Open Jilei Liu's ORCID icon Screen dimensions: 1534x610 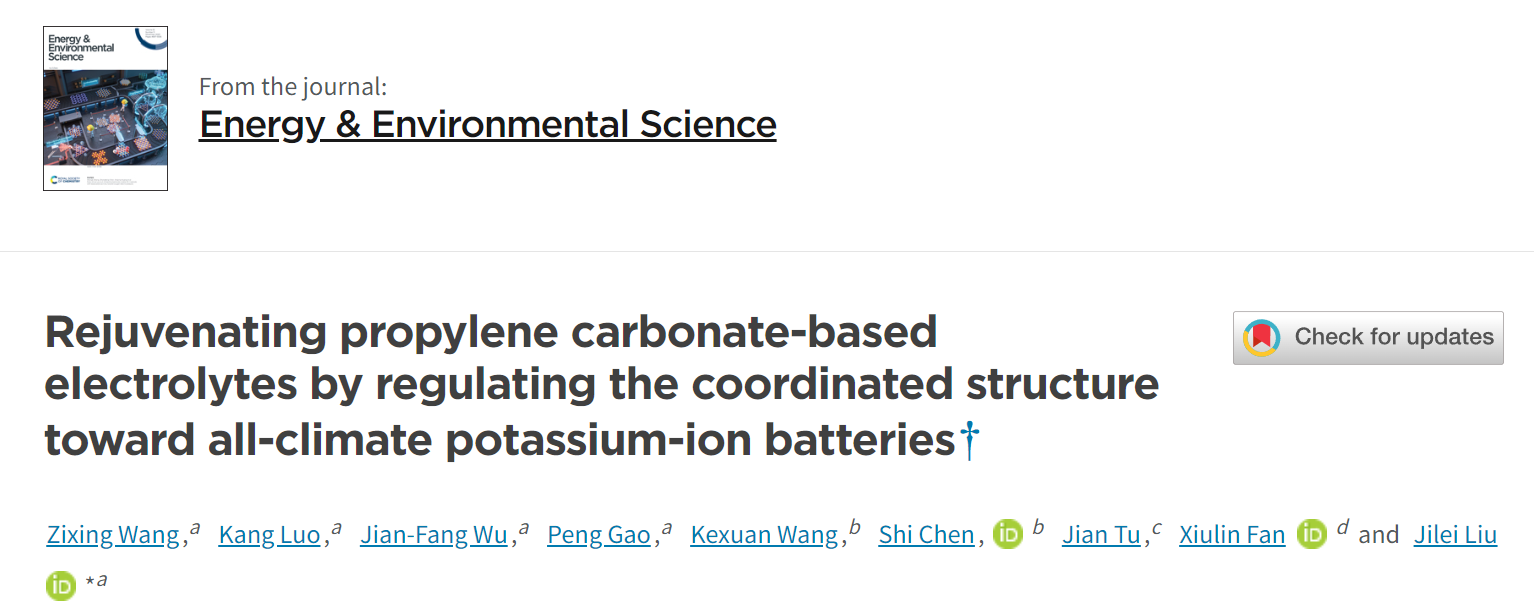click(61, 585)
